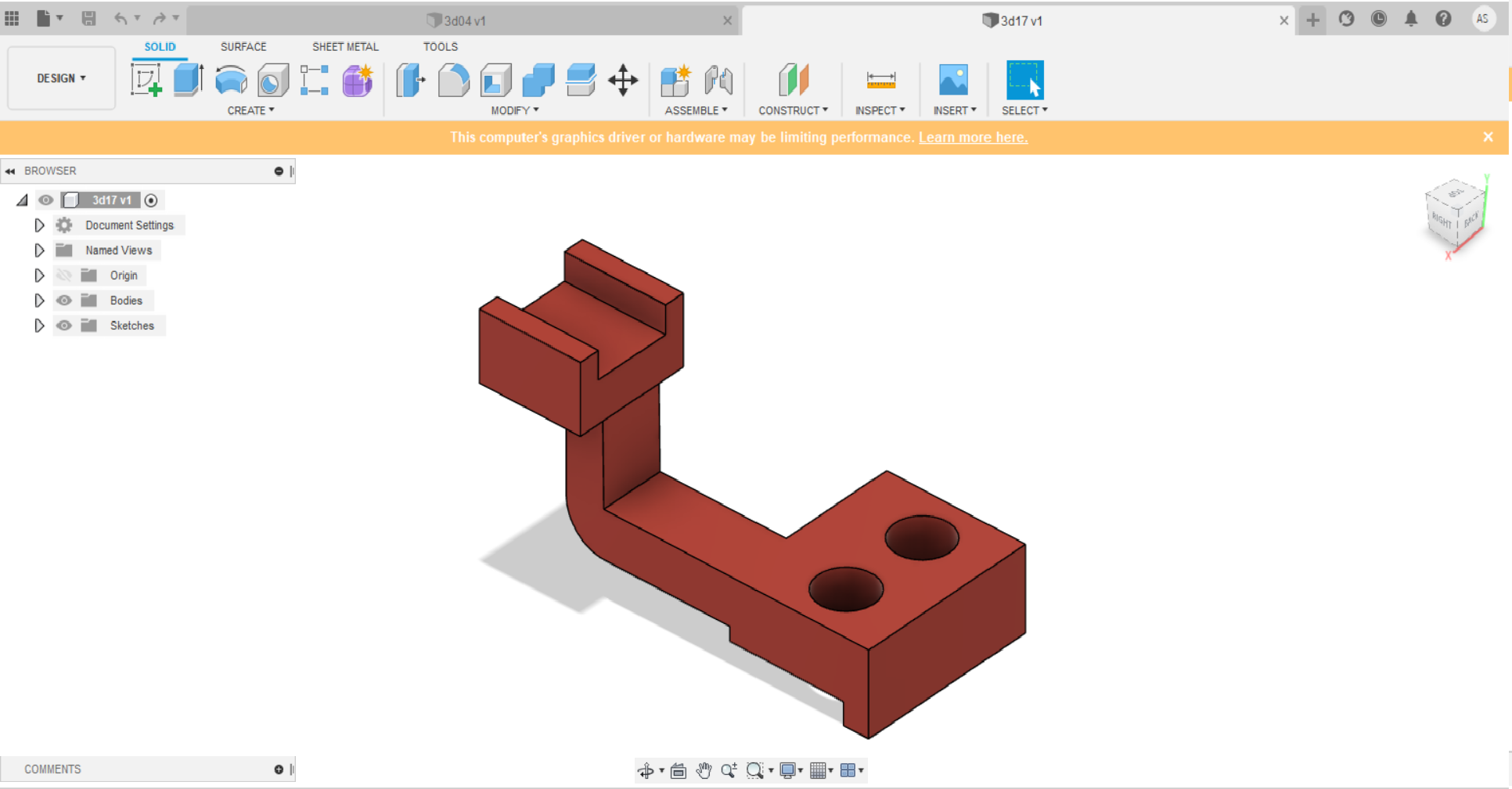Viewport: 1512px width, 789px height.
Task: Dismiss the graphics driver warning banner
Action: pyautogui.click(x=1487, y=137)
